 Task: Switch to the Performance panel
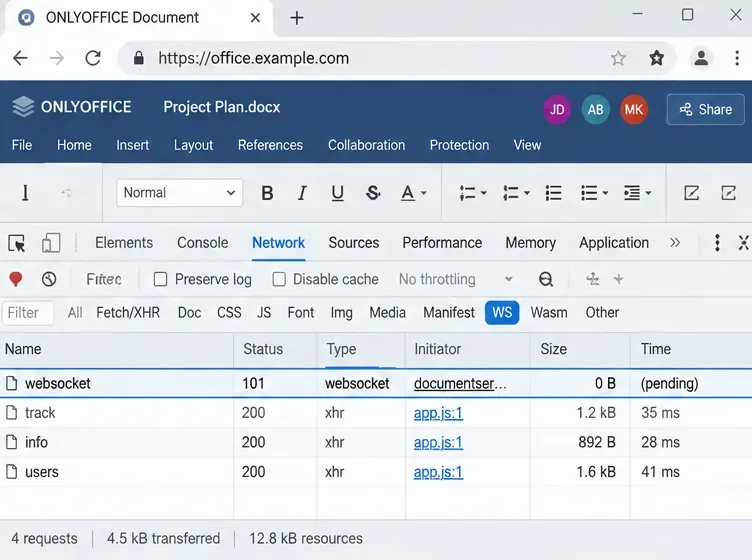point(442,243)
